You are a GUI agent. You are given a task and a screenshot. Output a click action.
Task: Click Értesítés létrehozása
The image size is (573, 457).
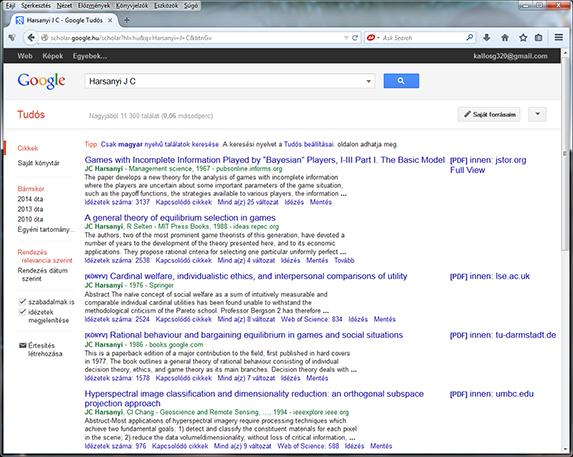[45, 350]
